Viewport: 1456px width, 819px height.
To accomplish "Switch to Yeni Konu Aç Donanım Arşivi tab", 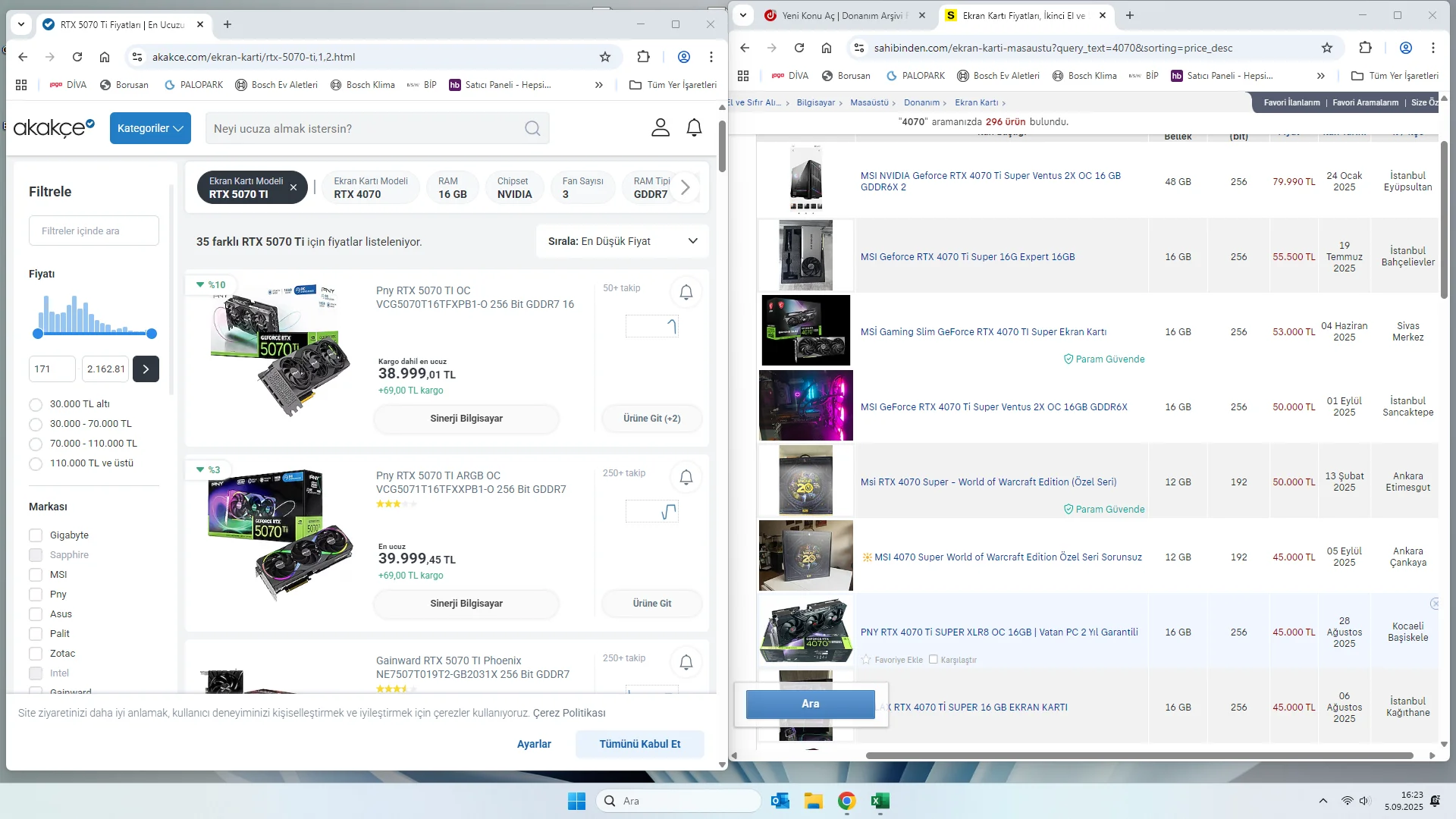I will point(842,15).
